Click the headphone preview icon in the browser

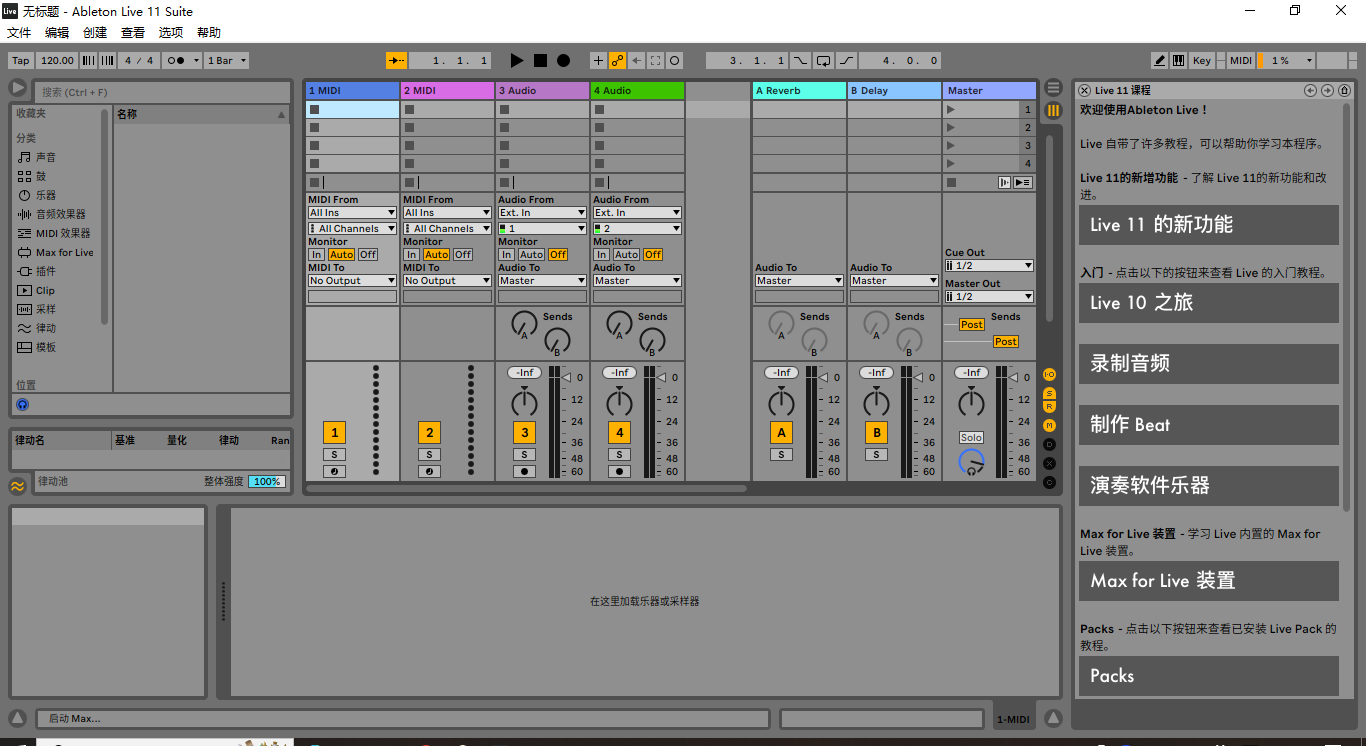[x=22, y=404]
